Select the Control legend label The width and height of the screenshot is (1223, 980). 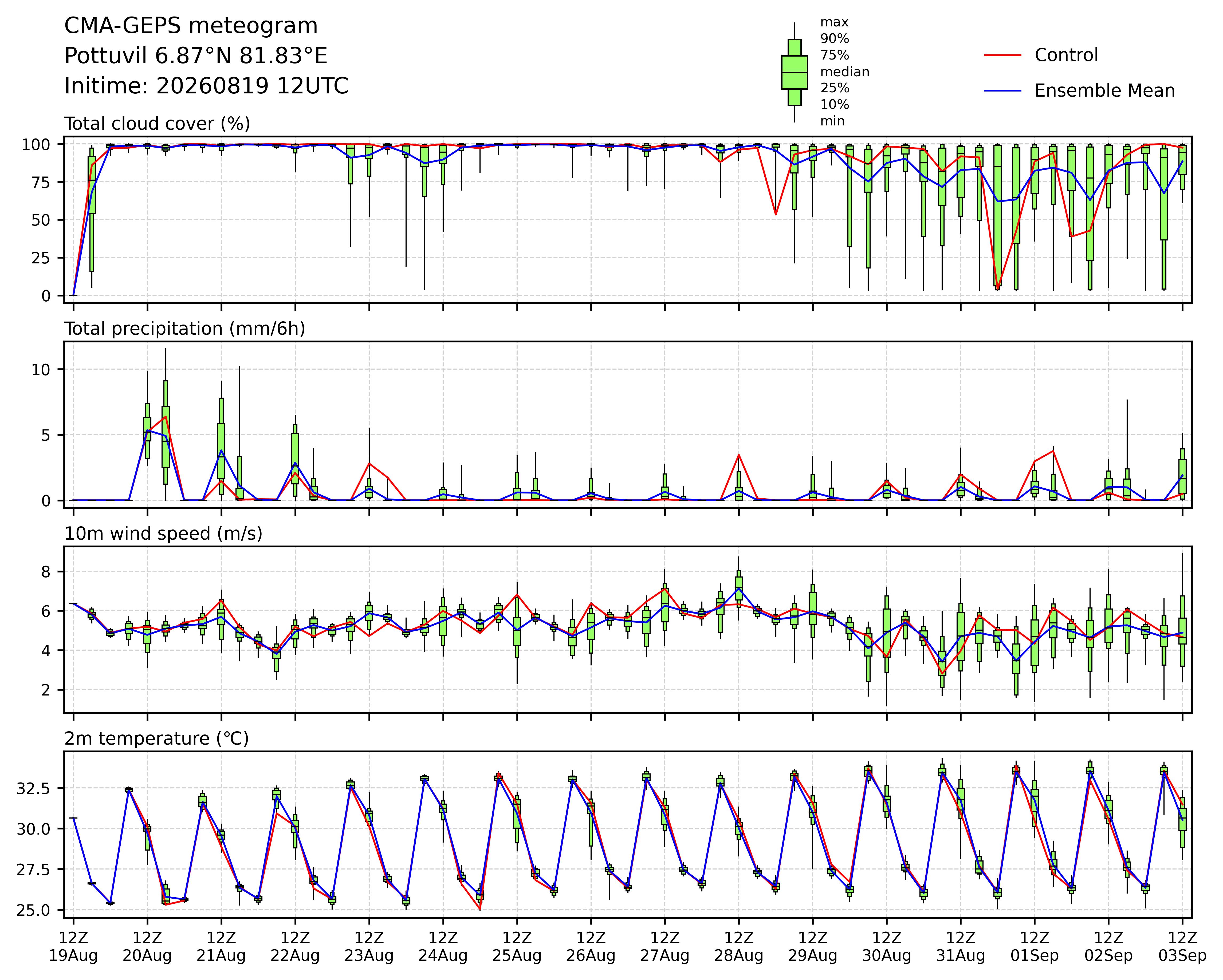pos(1066,55)
